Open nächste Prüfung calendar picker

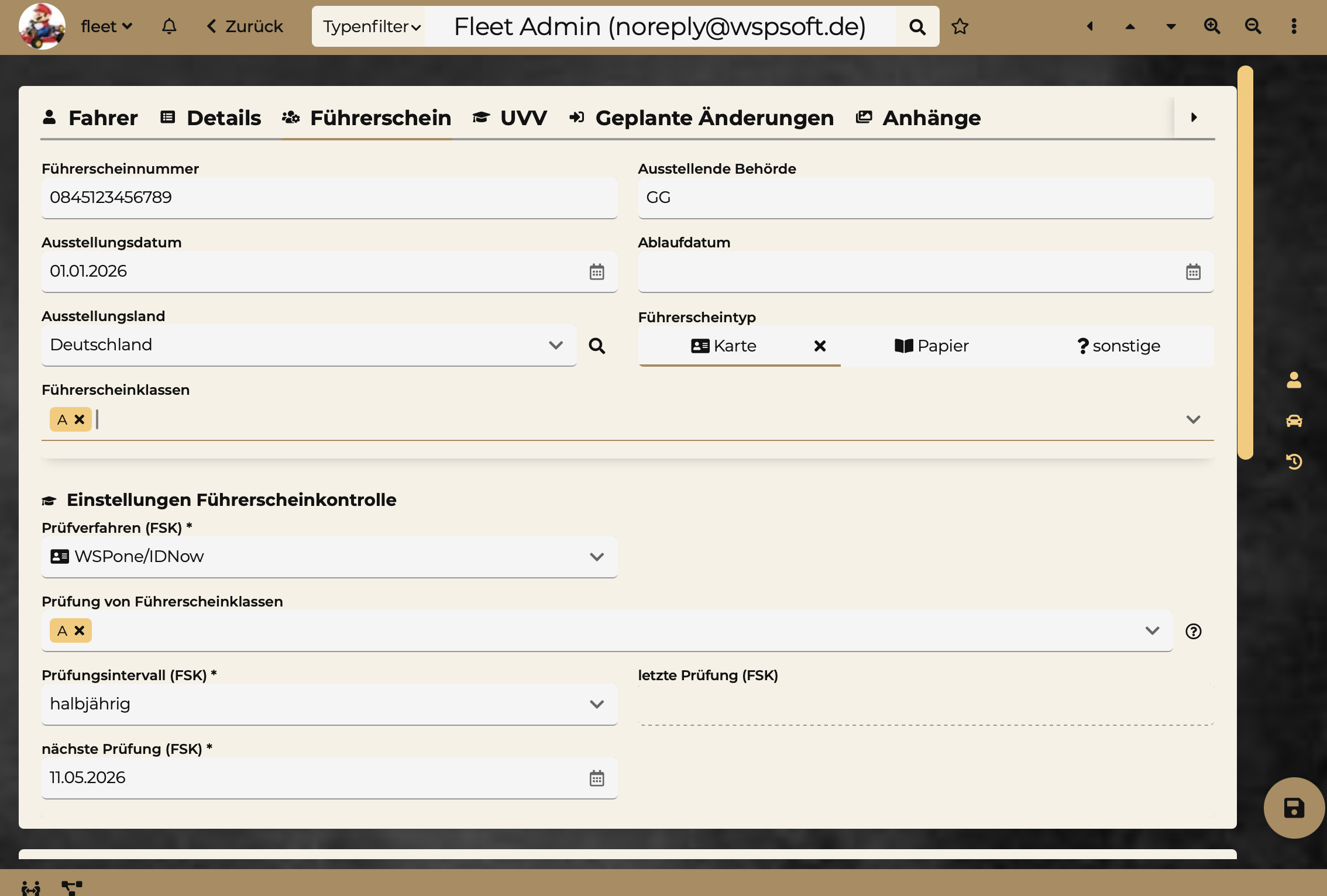[597, 778]
